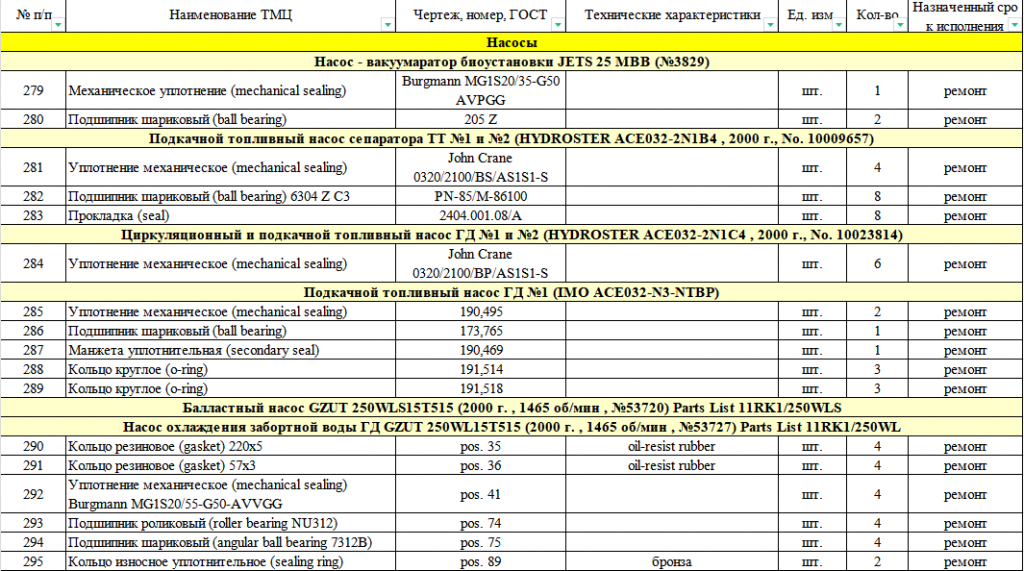Open the Ед. изм column filter dropdown
This screenshot has height=571, width=1024.
point(837,25)
